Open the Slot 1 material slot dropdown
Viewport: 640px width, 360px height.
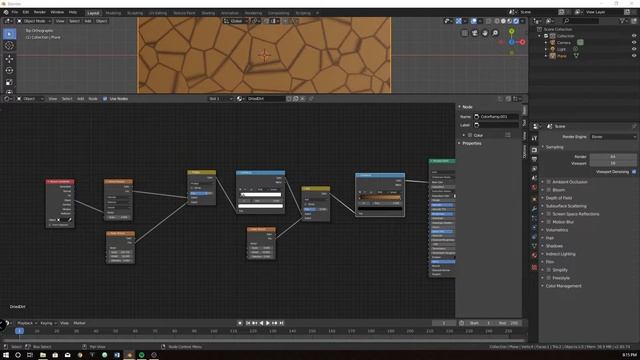[221, 99]
